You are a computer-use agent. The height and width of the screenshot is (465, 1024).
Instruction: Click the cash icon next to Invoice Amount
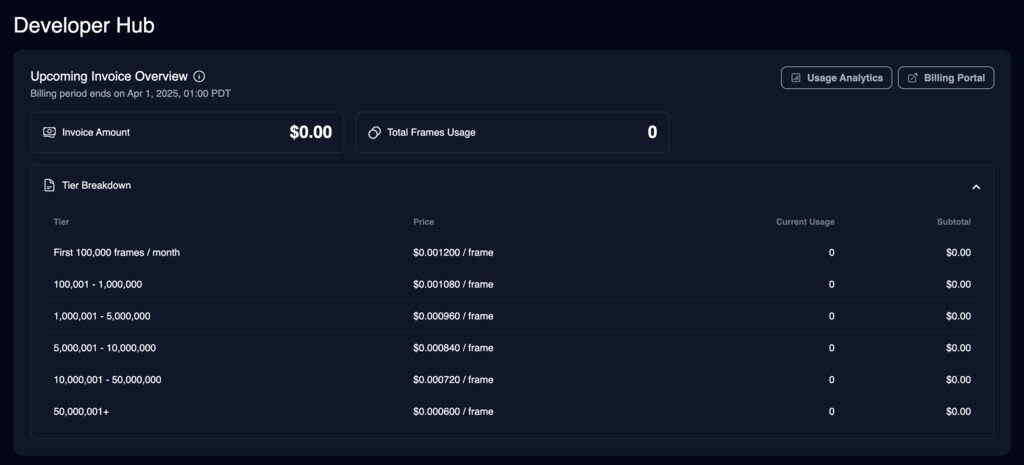(49, 132)
